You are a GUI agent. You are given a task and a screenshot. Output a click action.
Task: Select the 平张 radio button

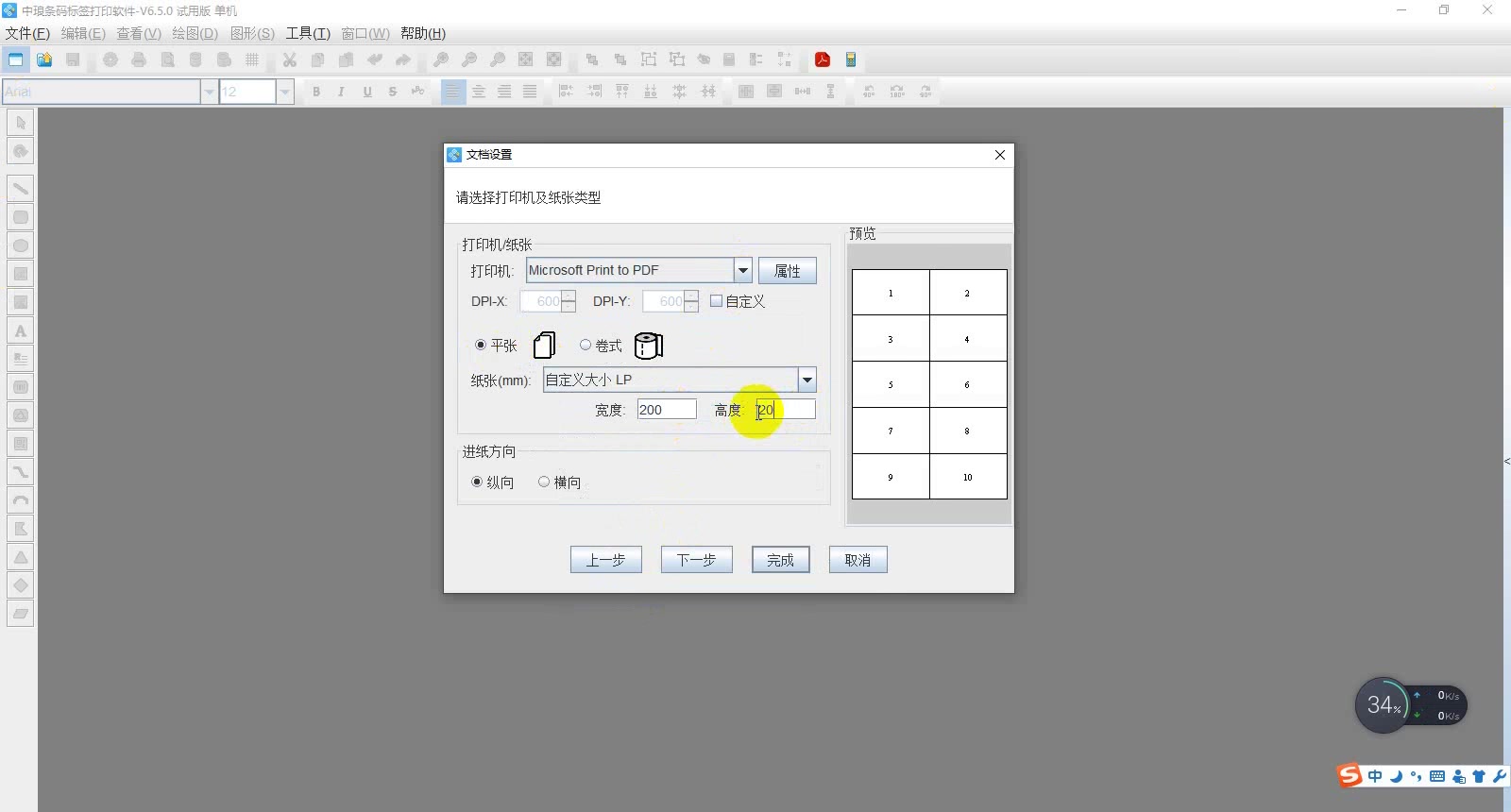pyautogui.click(x=481, y=345)
